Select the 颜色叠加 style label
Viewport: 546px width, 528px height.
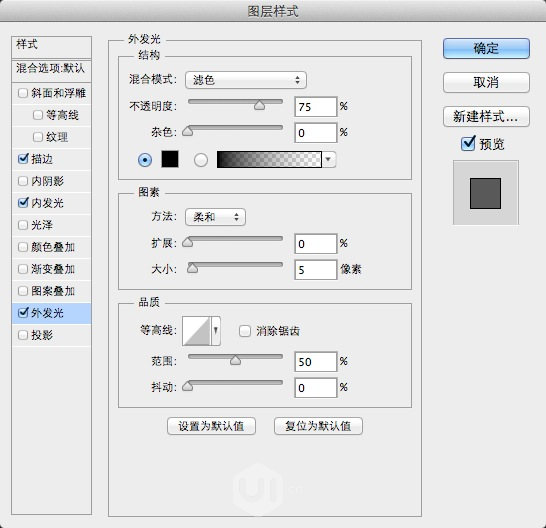(x=53, y=247)
